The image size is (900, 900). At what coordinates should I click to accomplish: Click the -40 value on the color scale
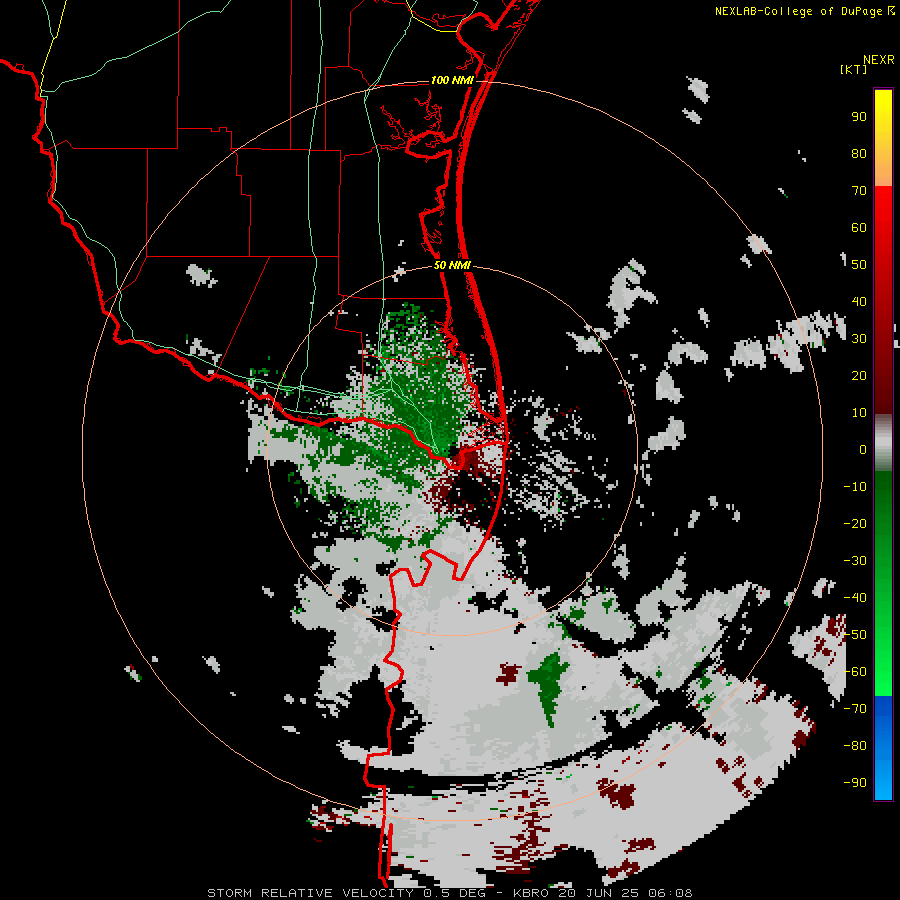tap(855, 598)
